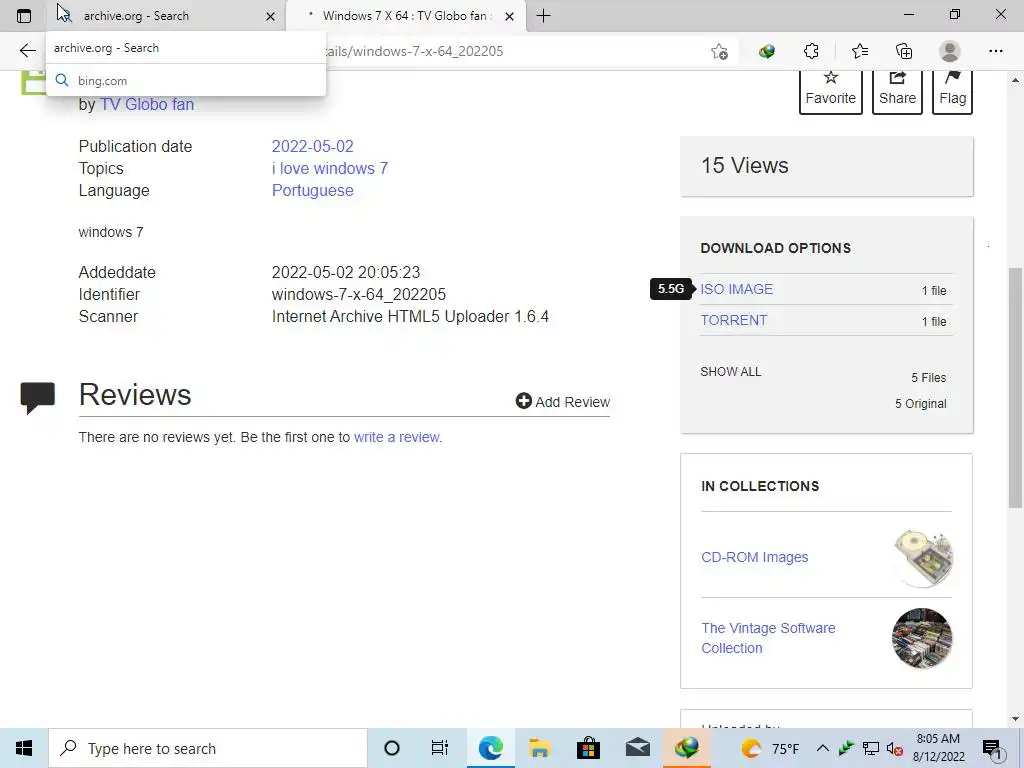
Task: Download the ISO IMAGE file
Action: (737, 289)
